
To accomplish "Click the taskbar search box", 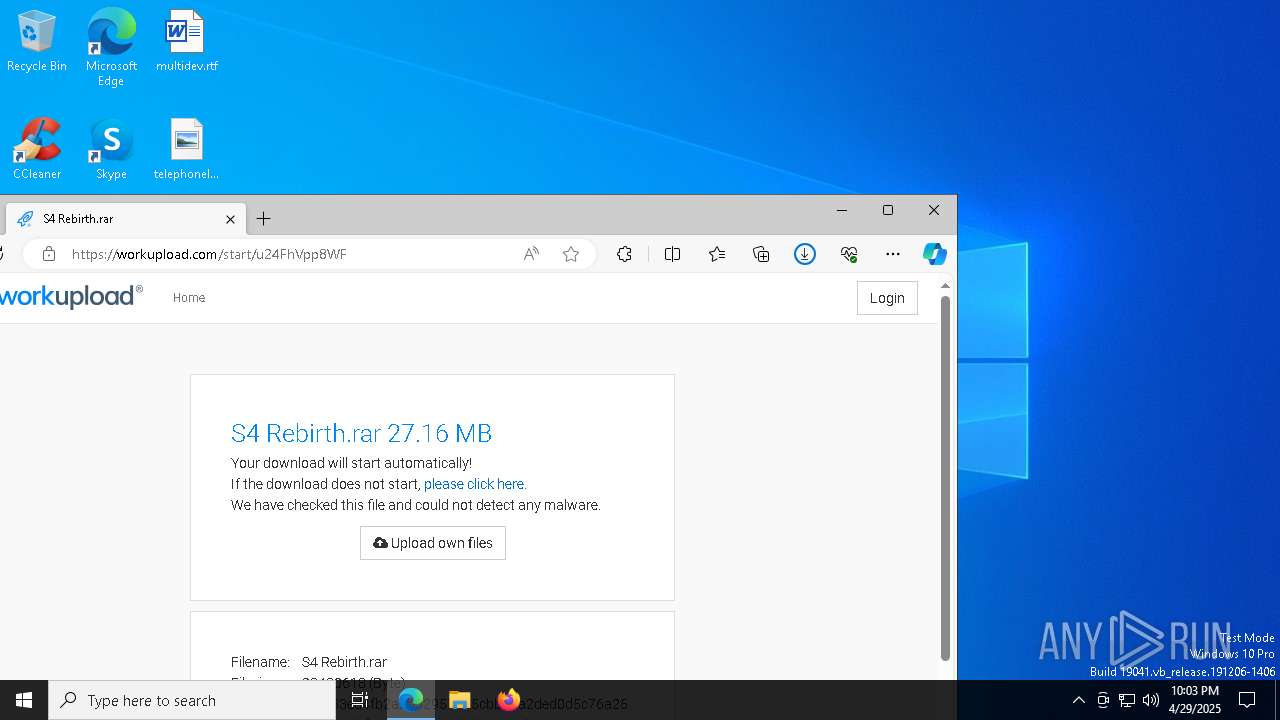I will click(x=192, y=700).
